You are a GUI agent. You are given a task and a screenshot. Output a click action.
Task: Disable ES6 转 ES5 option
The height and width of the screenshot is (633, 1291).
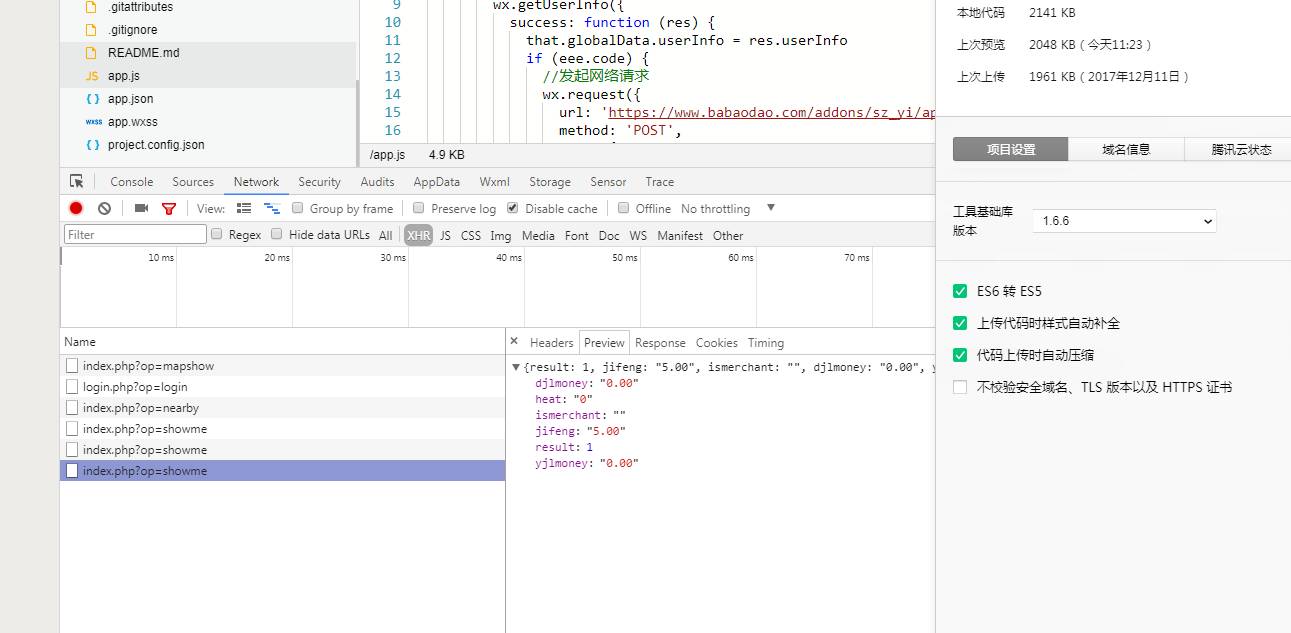point(960,291)
